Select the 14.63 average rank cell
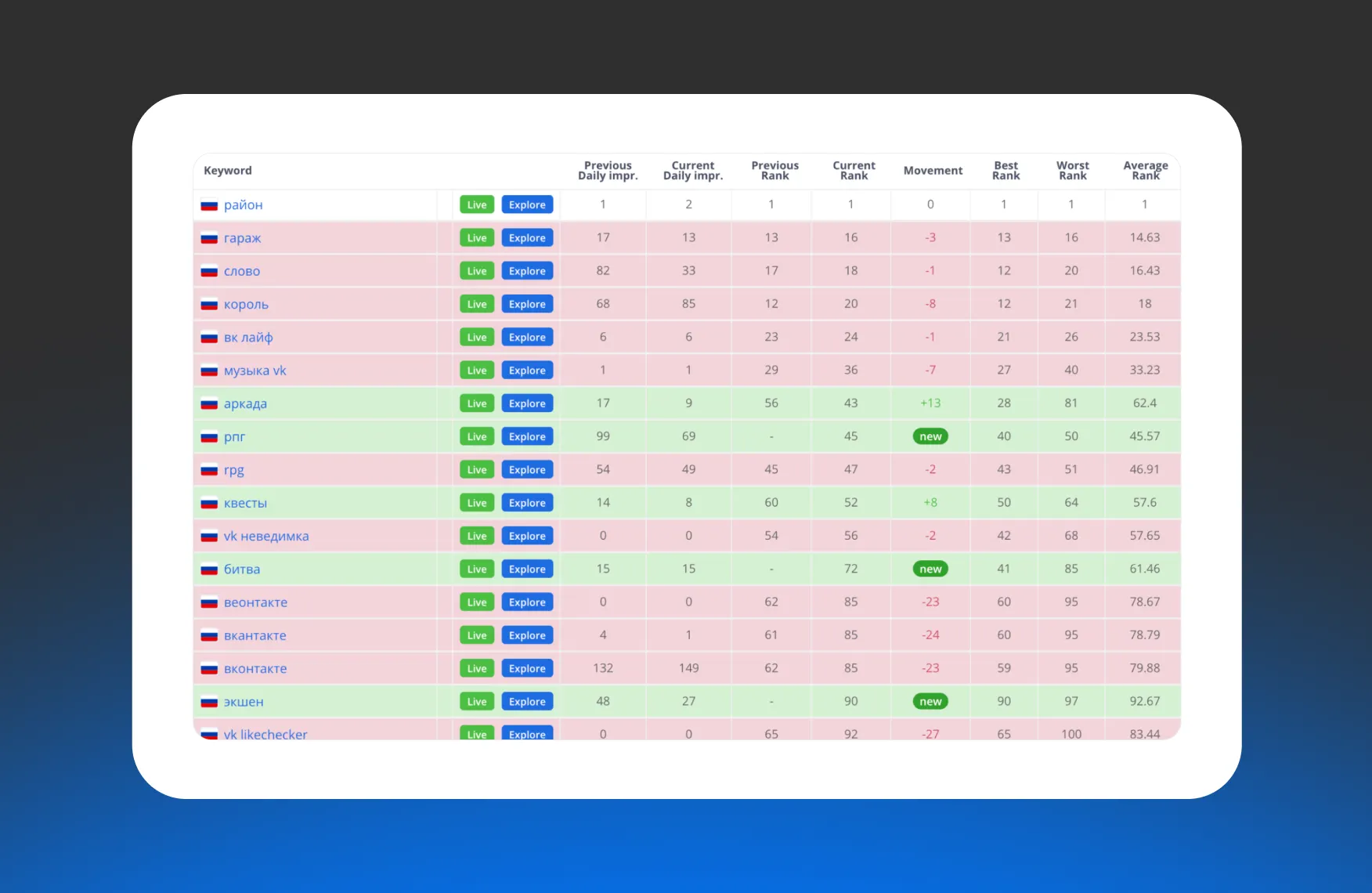This screenshot has height=893, width=1372. pos(1144,237)
